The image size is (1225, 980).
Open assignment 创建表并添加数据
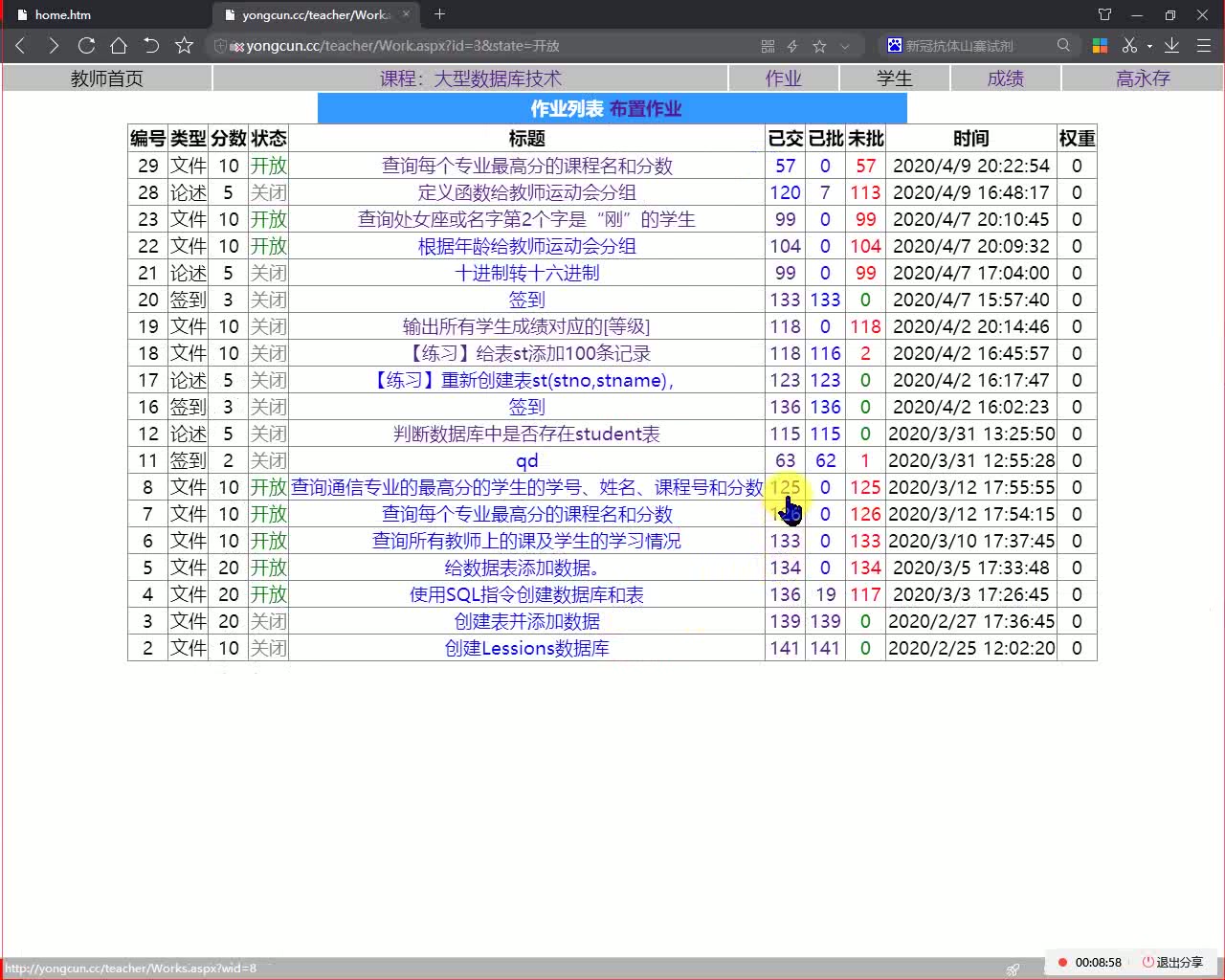[x=526, y=621]
